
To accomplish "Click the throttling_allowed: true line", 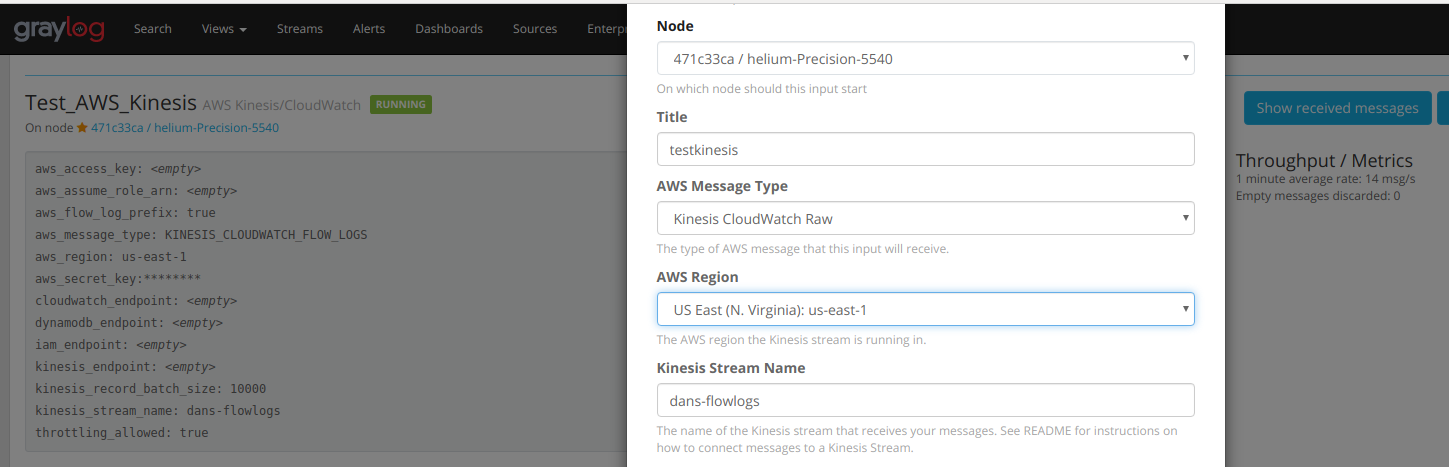I will coord(122,433).
